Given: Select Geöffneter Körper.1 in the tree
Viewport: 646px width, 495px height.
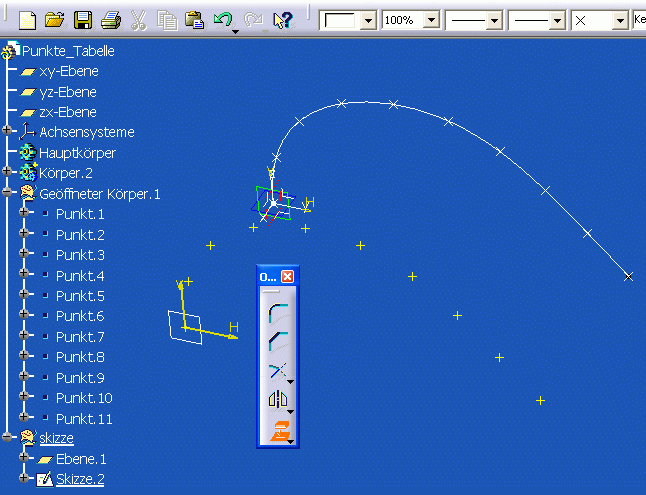Looking at the screenshot, I should pos(100,194).
